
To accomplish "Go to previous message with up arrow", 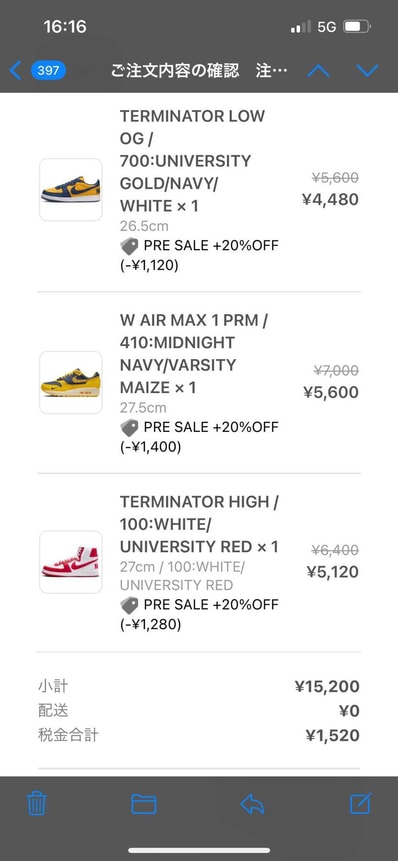I will (x=318, y=70).
